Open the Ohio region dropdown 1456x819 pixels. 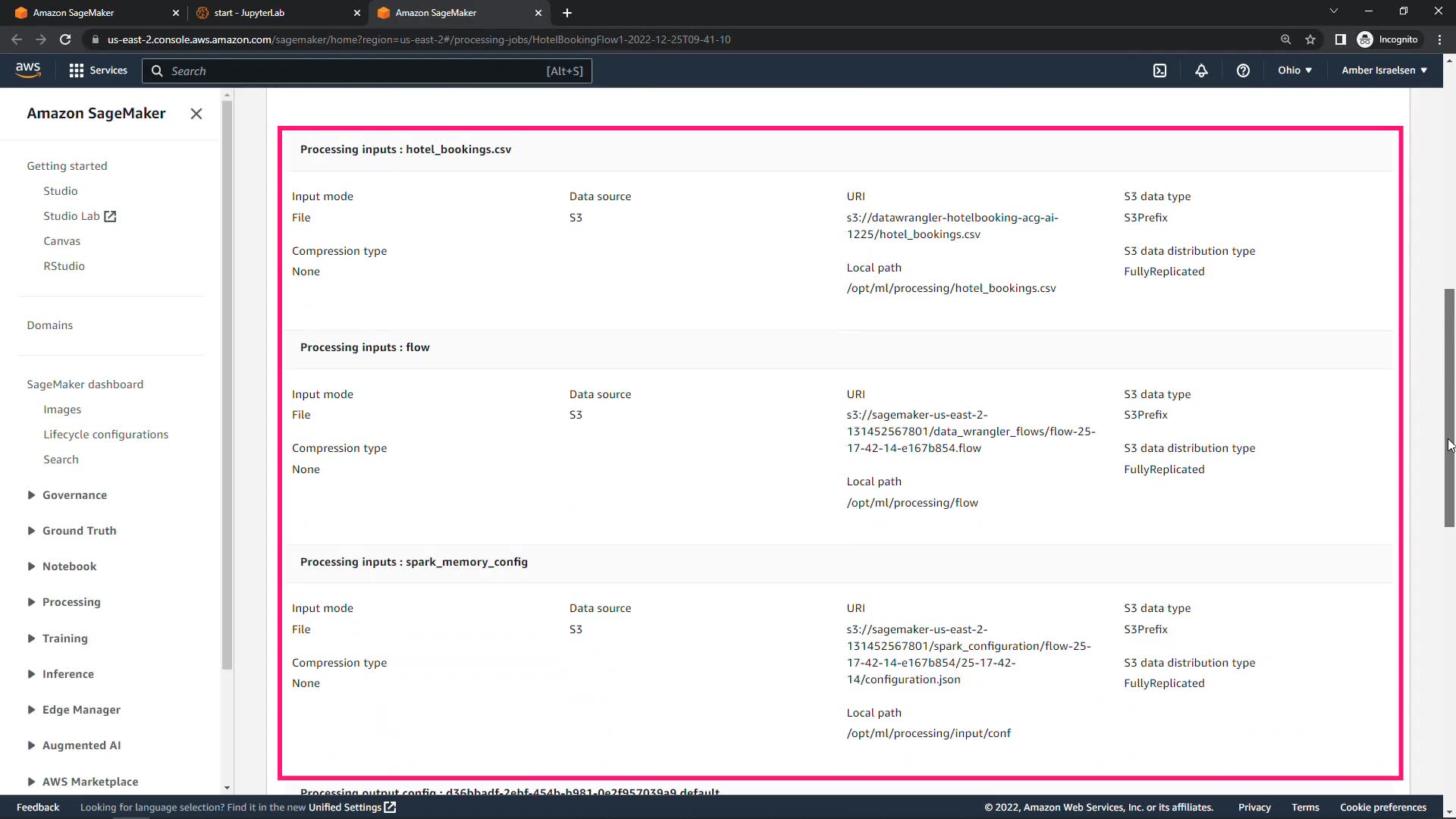point(1294,71)
